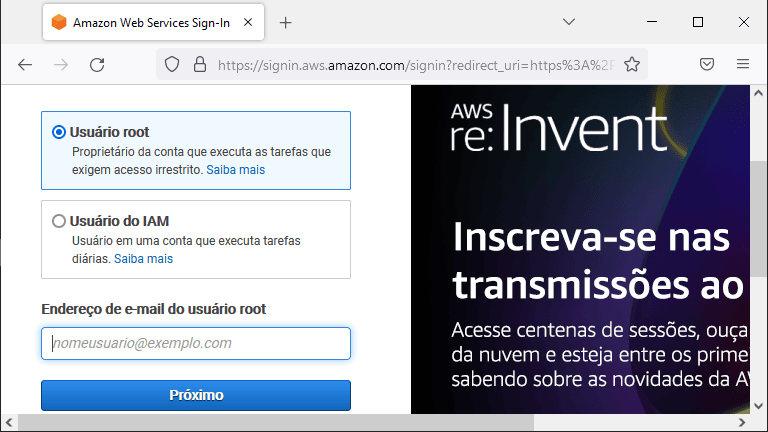
Task: Open the Firefox application menu
Action: (x=743, y=64)
